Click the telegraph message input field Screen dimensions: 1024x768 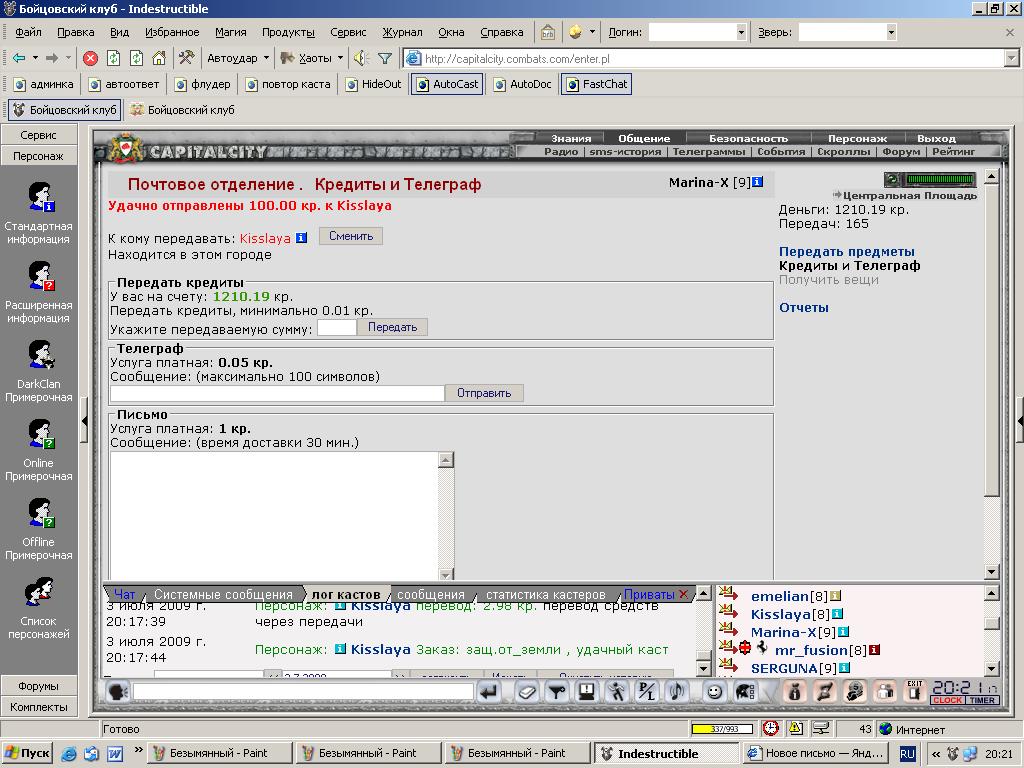pyautogui.click(x=277, y=393)
